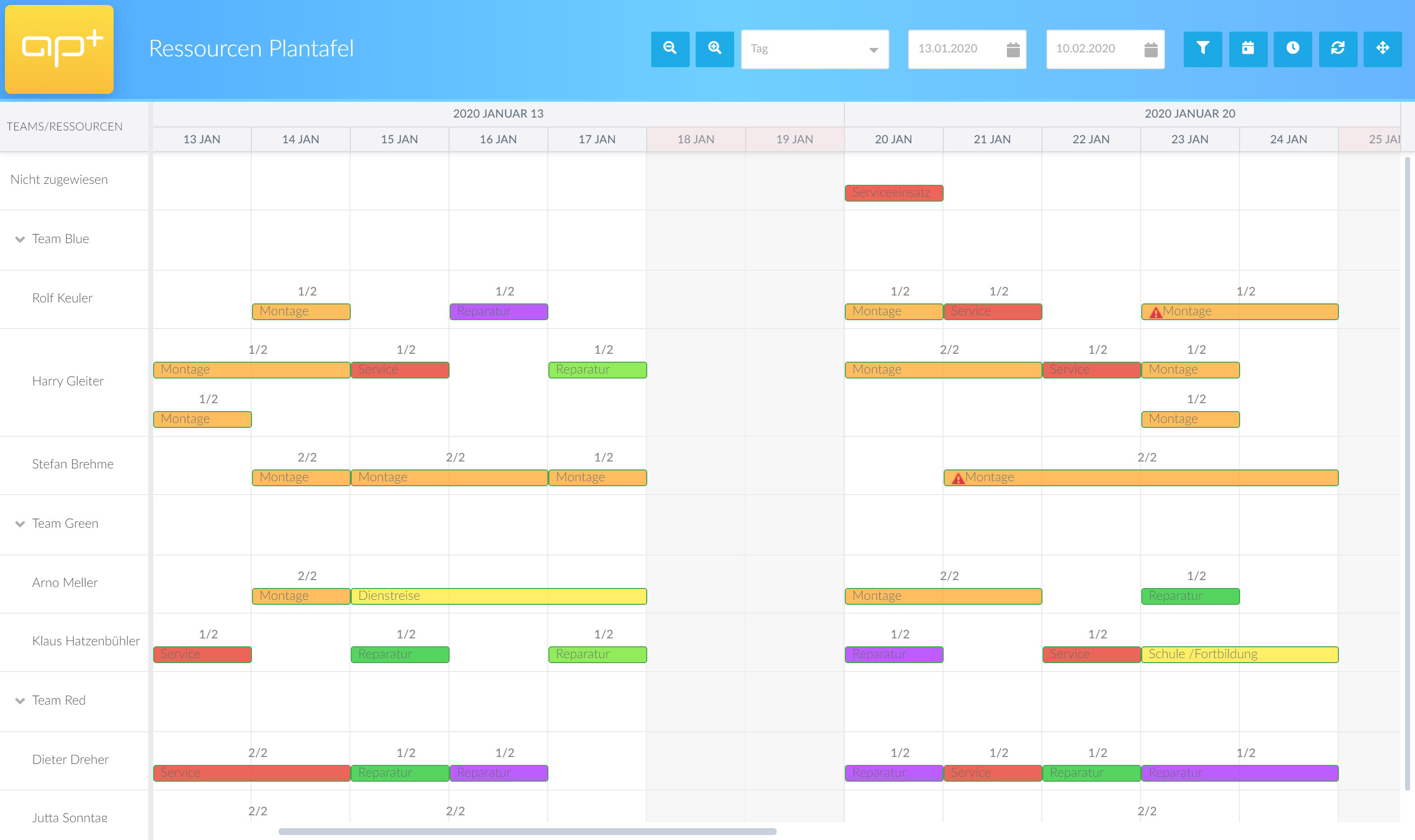The width and height of the screenshot is (1415, 840).
Task: Collapse the Team Blue group
Action: [20, 240]
